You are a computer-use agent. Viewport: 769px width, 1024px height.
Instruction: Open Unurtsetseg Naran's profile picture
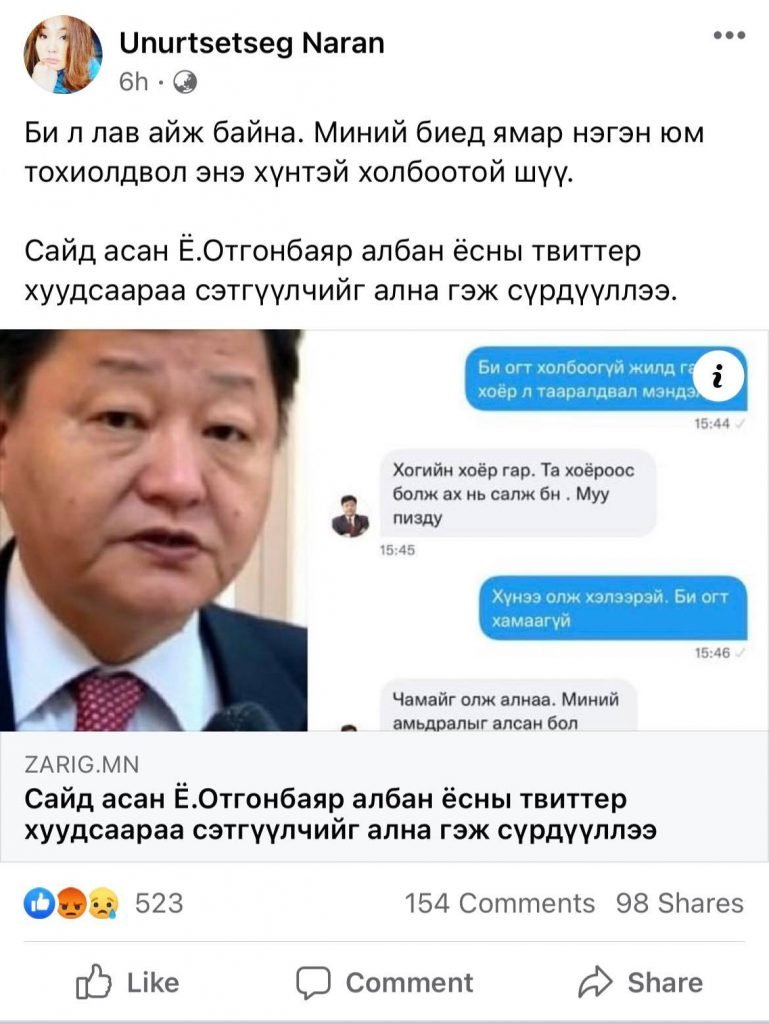(63, 55)
